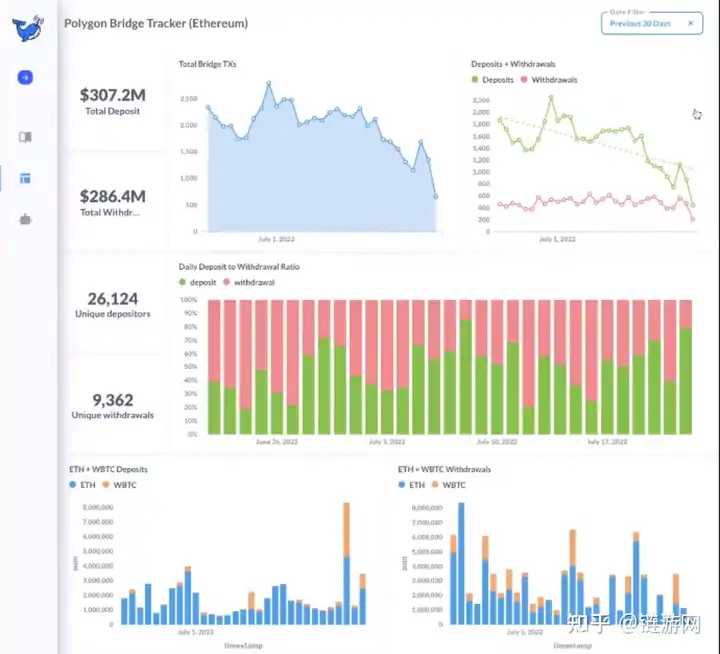The height and width of the screenshot is (654, 720).
Task: Open the Total Bridge TXs chart title
Action: point(207,64)
